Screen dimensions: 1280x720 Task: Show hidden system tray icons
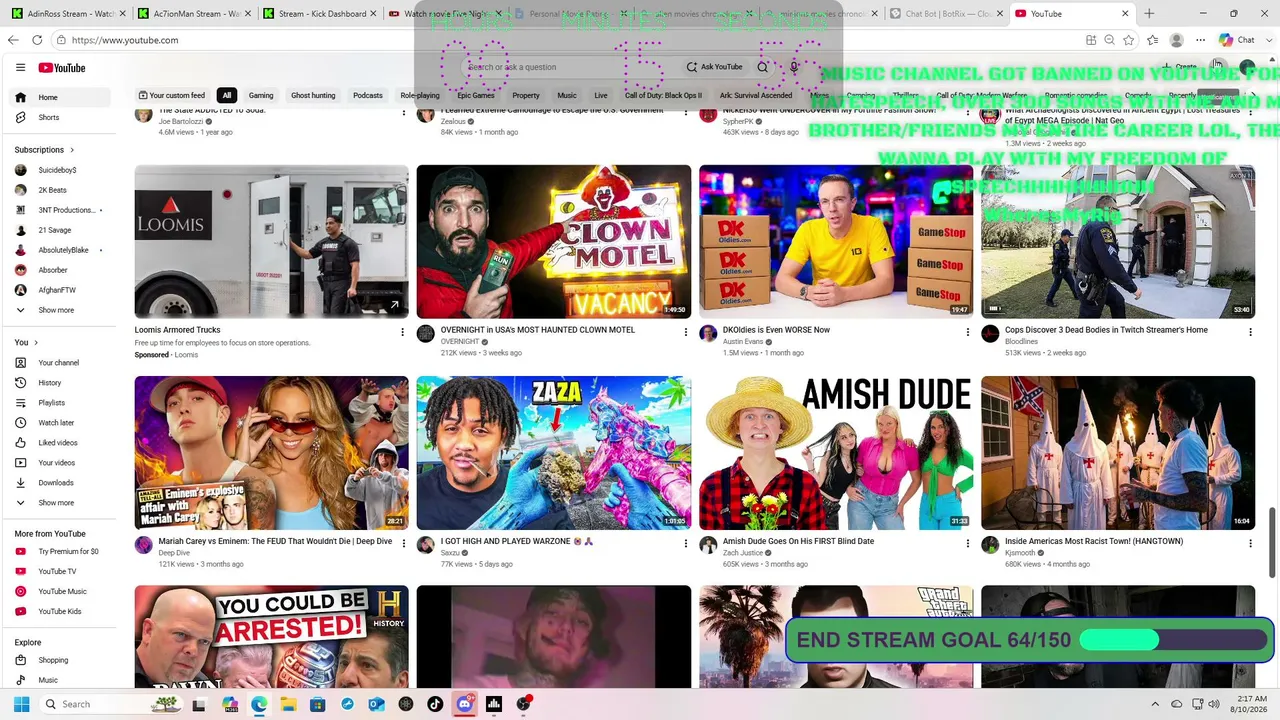click(1155, 704)
